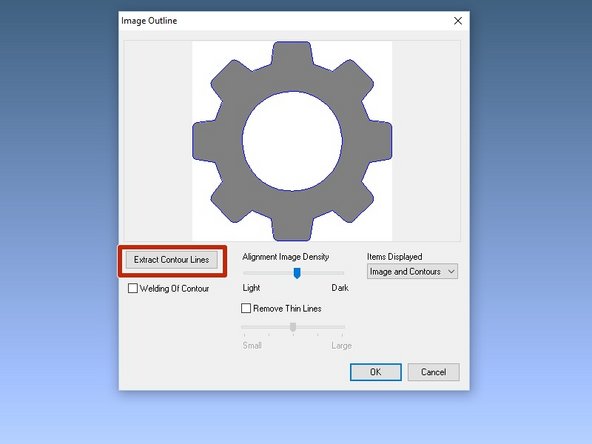Click the Image Outline title text

pos(149,21)
